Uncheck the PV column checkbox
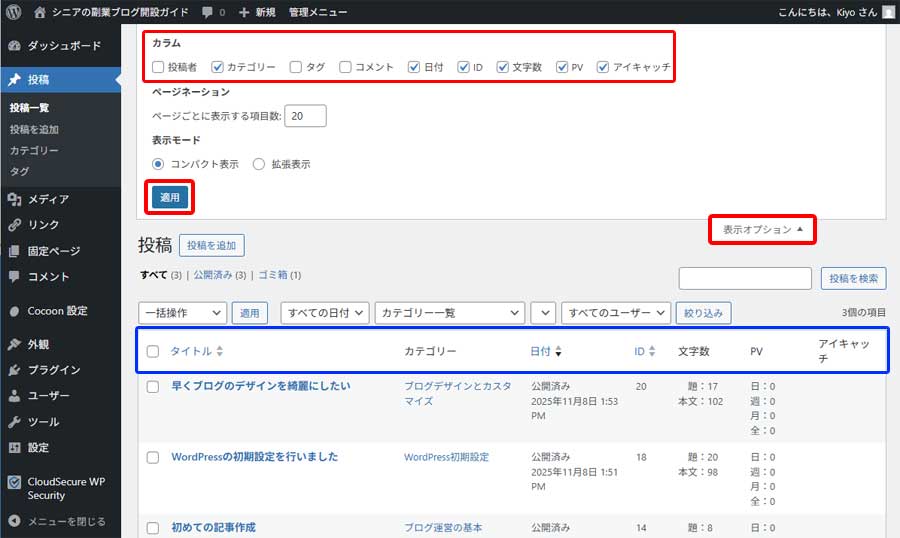 click(x=562, y=67)
